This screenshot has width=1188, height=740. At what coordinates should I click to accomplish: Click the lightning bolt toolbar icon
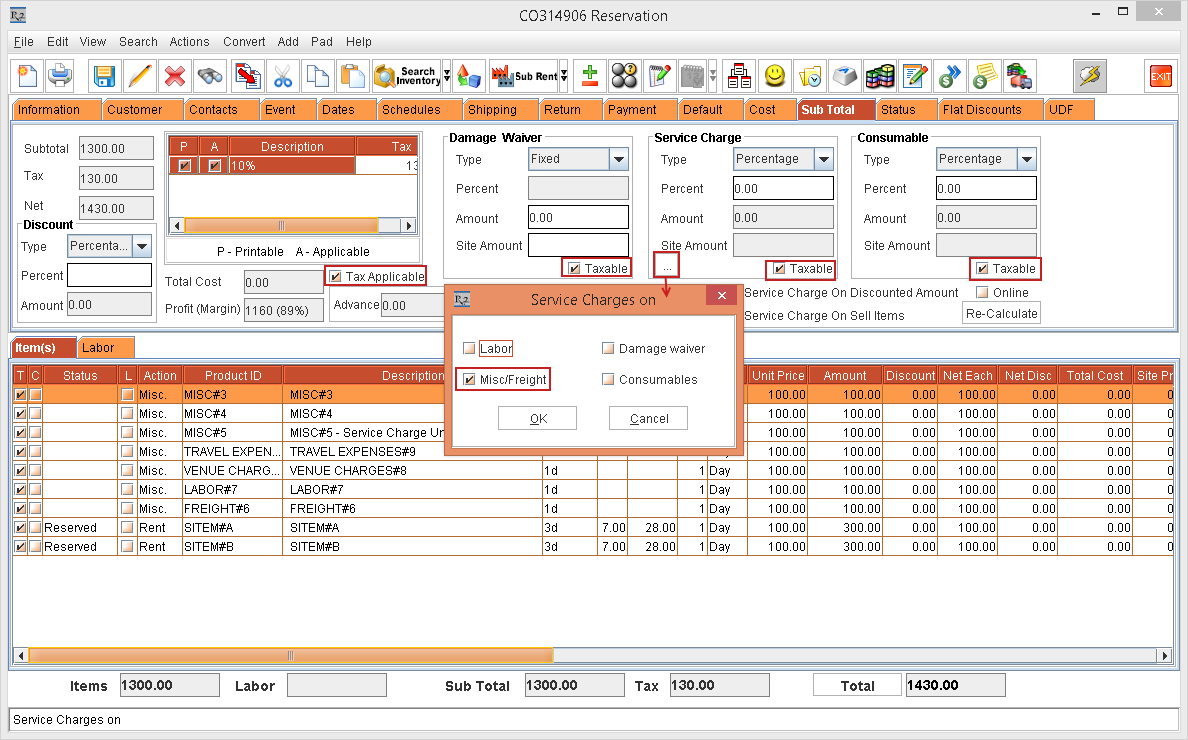[1089, 76]
